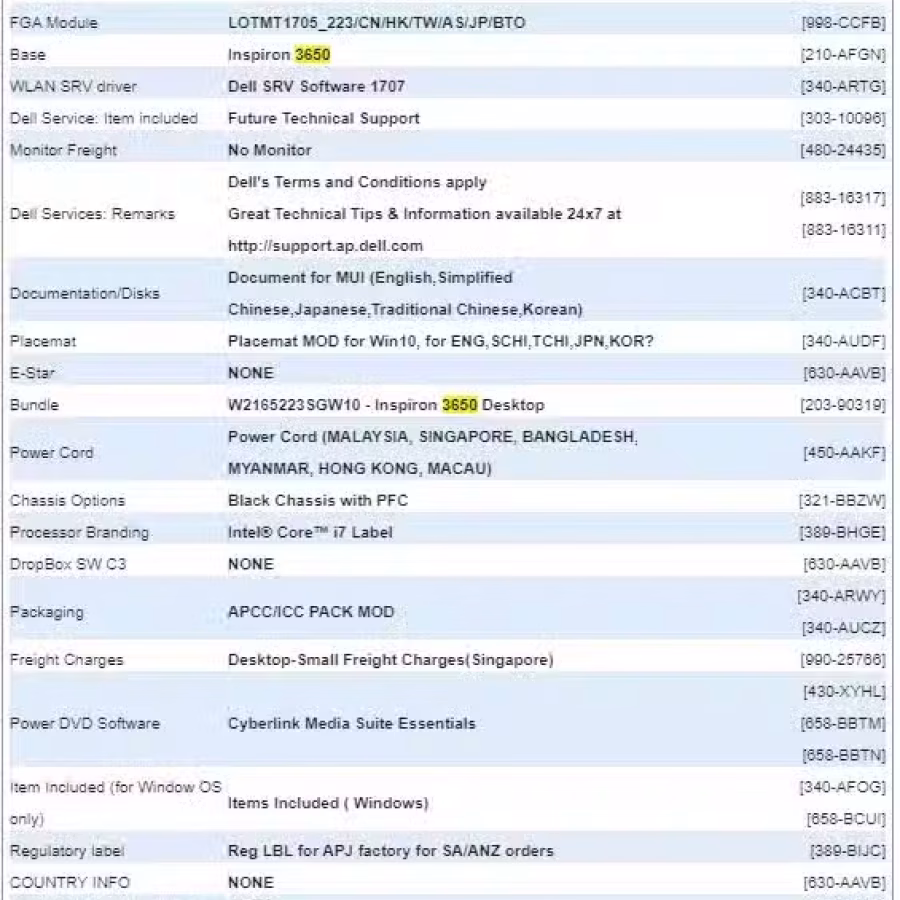Select the 'Power DVD Software' label
This screenshot has height=900, width=900.
click(85, 724)
